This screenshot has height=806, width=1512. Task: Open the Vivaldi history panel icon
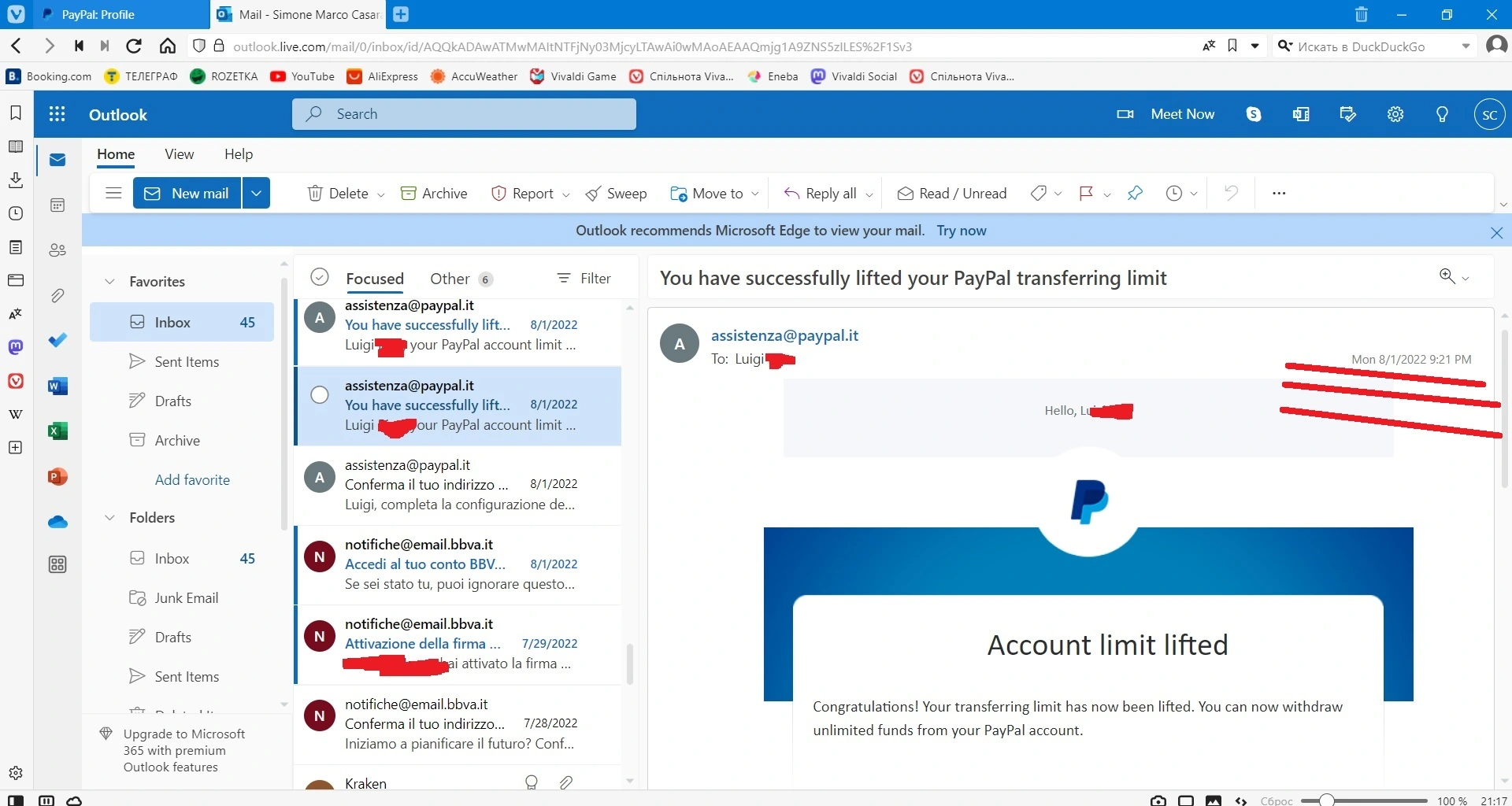tap(15, 213)
